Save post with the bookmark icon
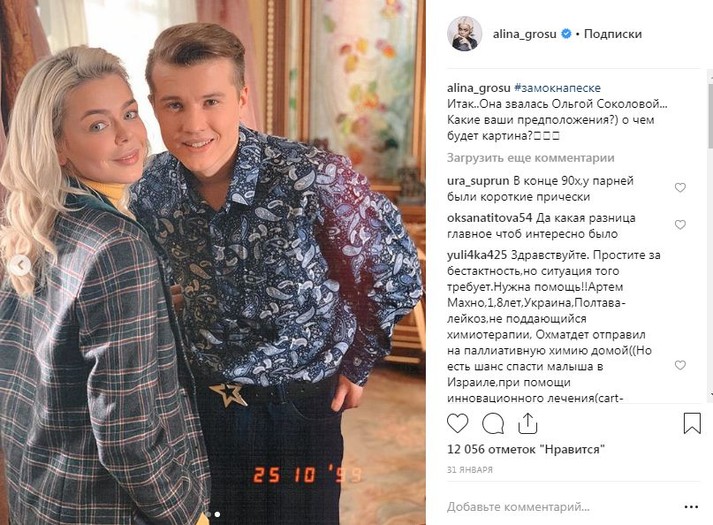The width and height of the screenshot is (713, 525). 692,423
